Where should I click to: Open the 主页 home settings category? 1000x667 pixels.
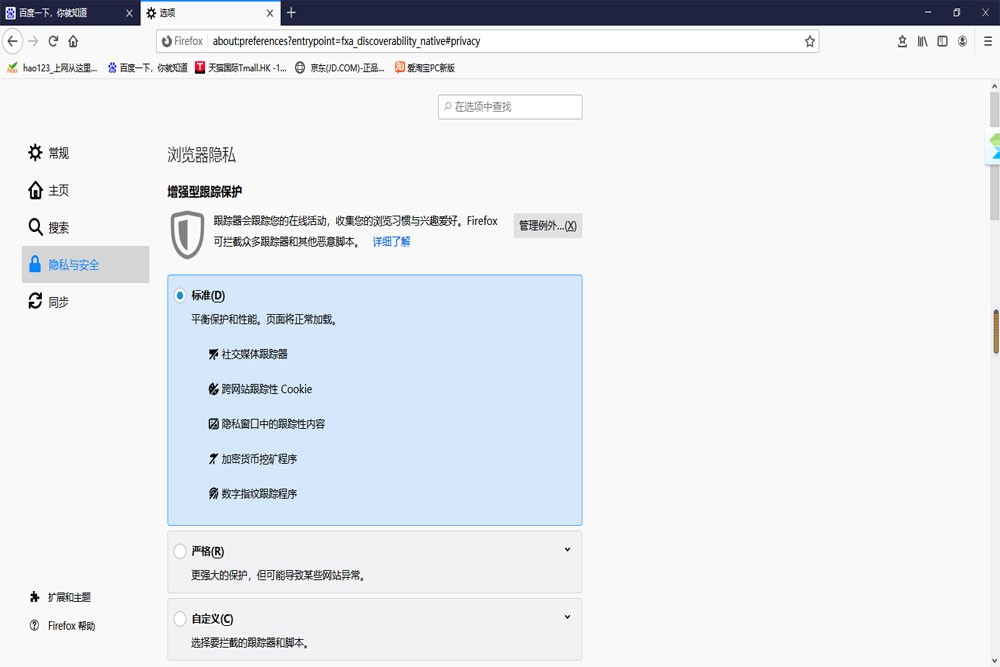click(x=85, y=190)
